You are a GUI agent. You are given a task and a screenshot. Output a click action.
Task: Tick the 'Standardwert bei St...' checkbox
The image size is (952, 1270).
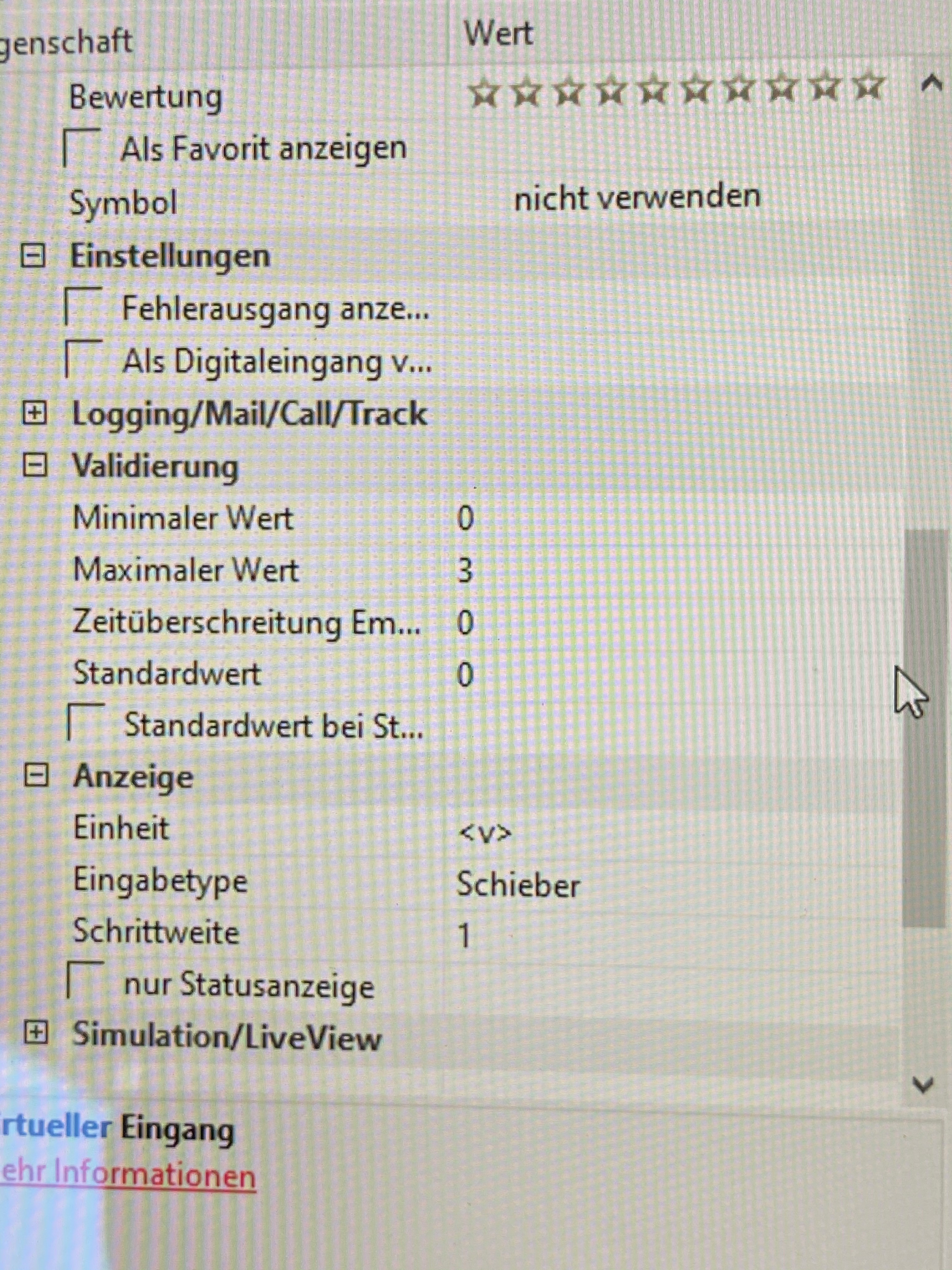[x=86, y=724]
